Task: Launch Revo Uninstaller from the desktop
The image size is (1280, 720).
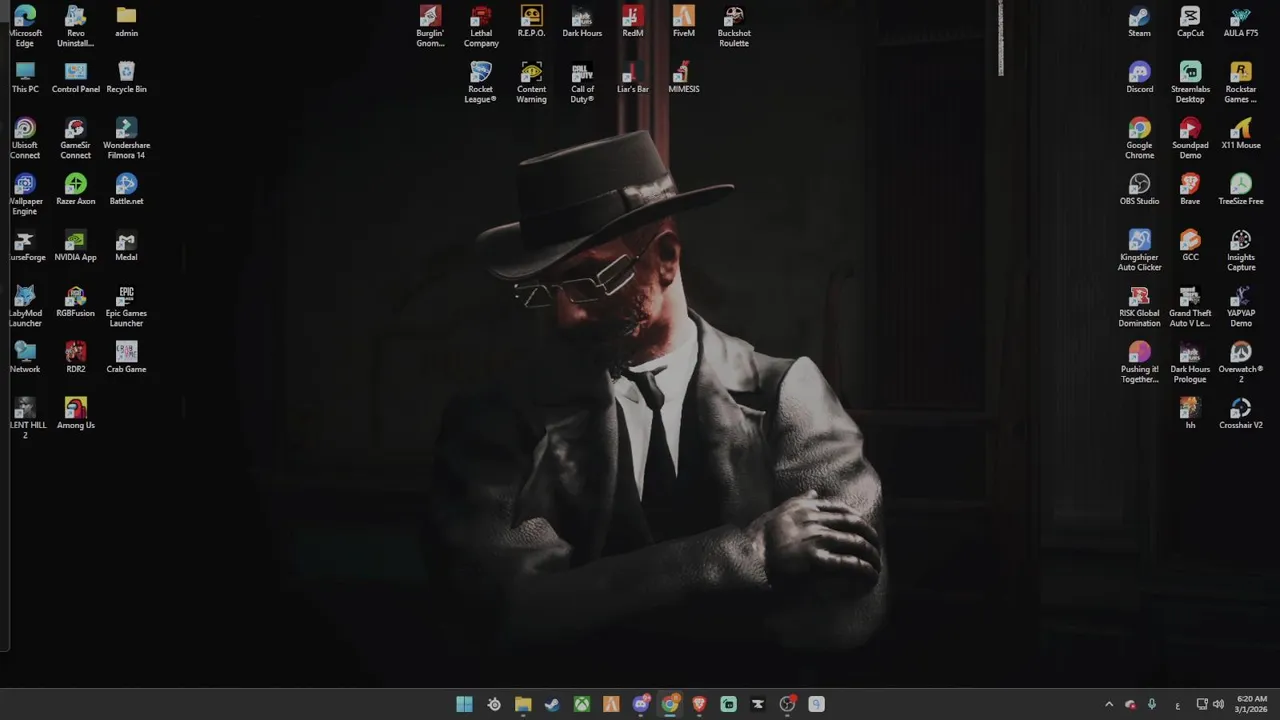Action: tap(76, 27)
